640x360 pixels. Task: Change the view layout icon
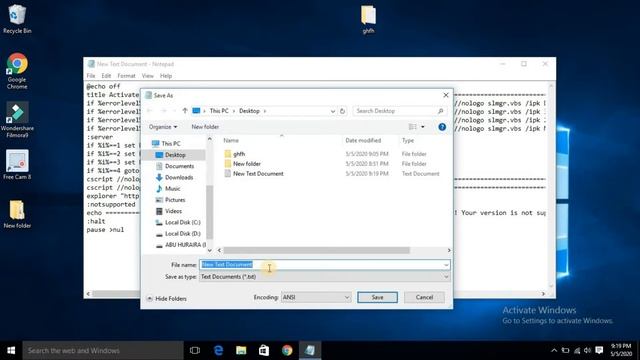(413, 127)
